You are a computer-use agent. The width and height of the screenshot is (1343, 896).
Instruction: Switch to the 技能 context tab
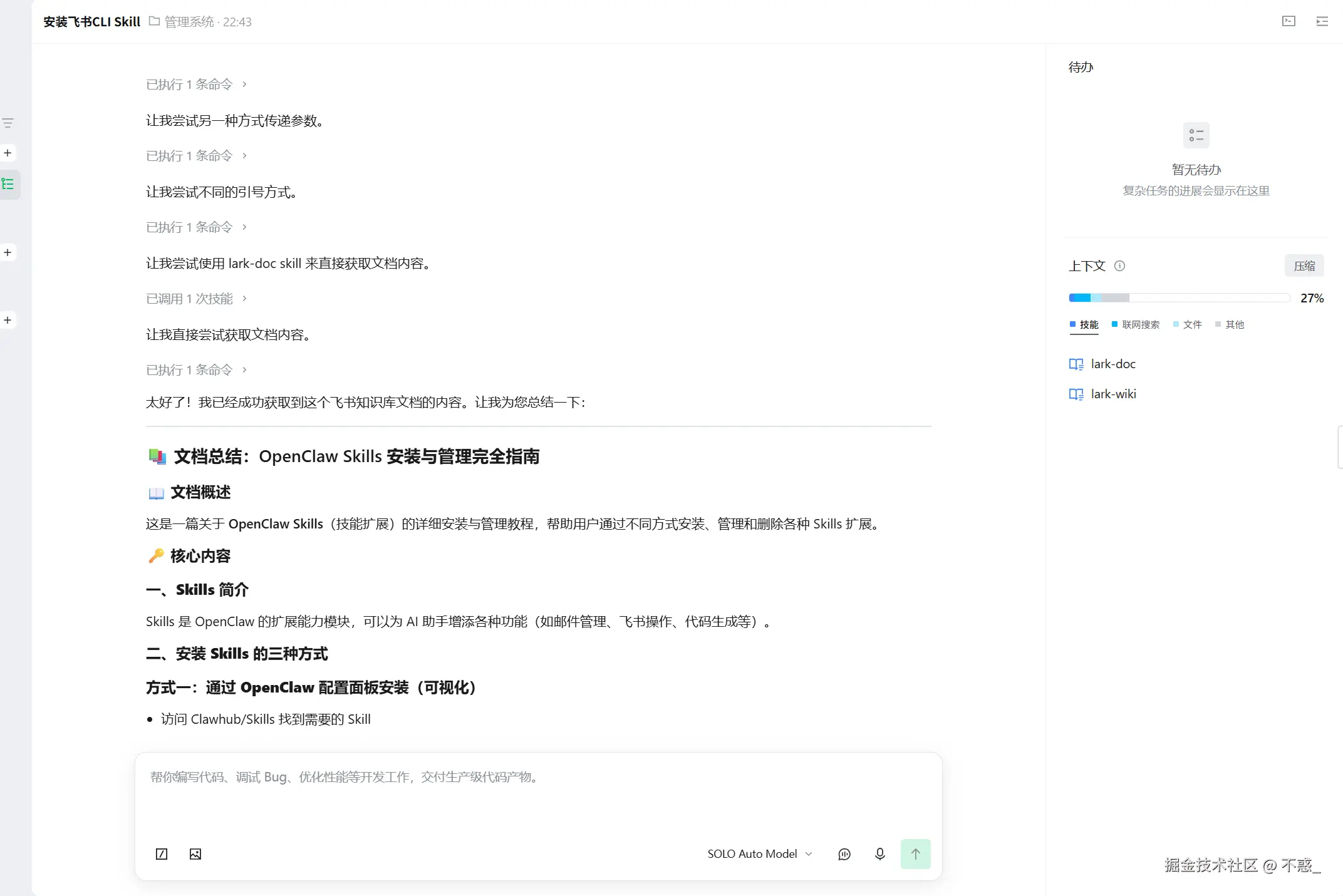(x=1084, y=324)
